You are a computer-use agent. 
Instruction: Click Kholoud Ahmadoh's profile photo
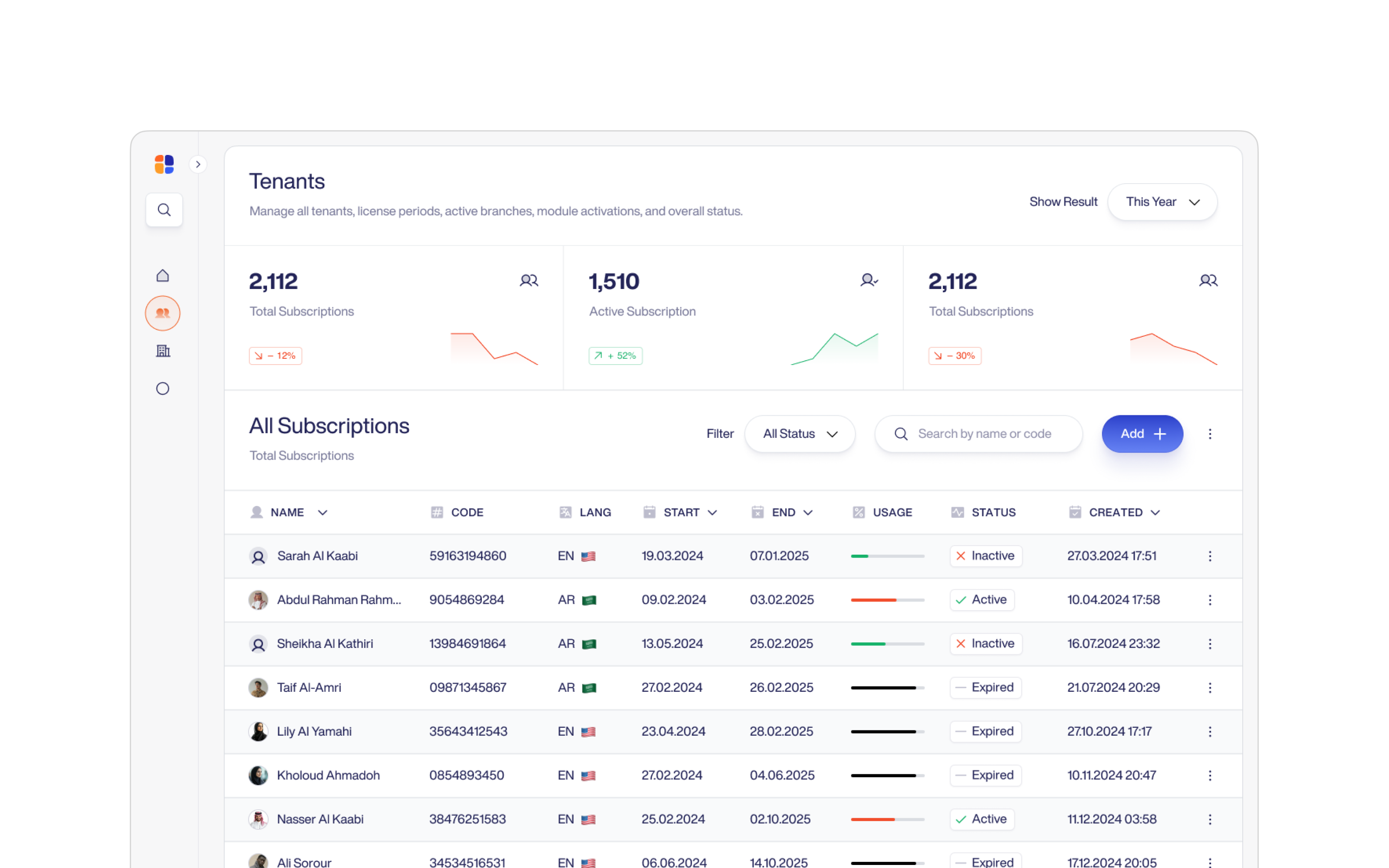258,776
